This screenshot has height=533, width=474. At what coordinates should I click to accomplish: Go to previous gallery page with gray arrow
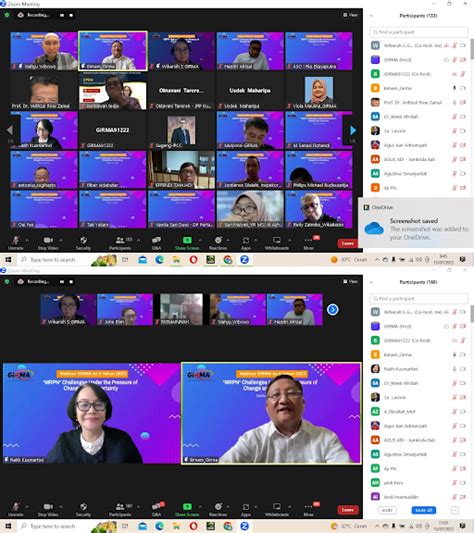coord(10,130)
